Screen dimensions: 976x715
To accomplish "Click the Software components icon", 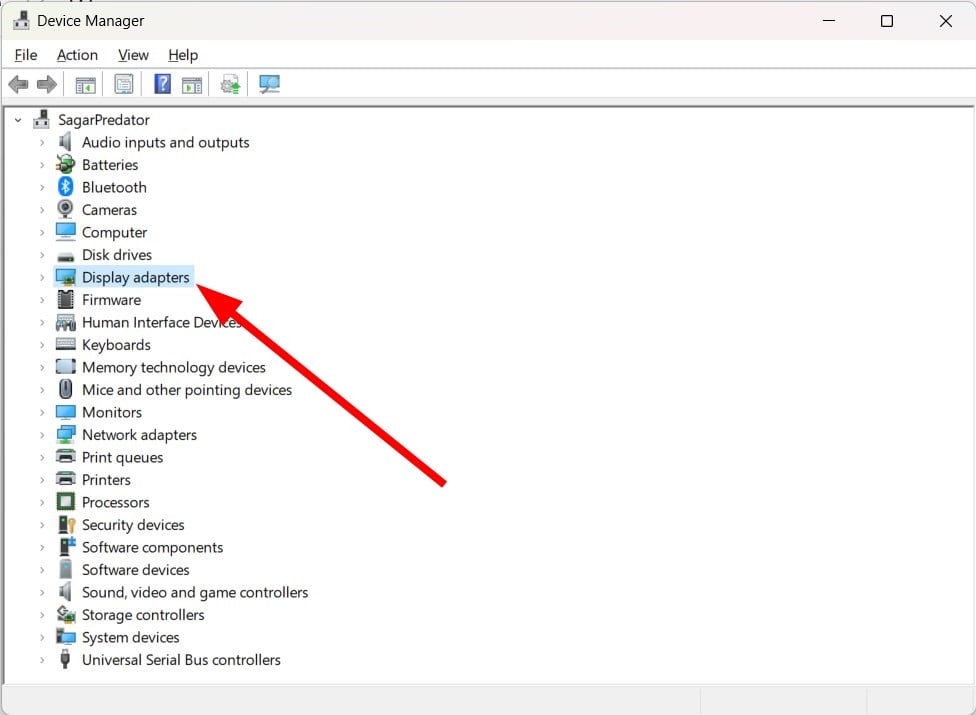I will [66, 546].
